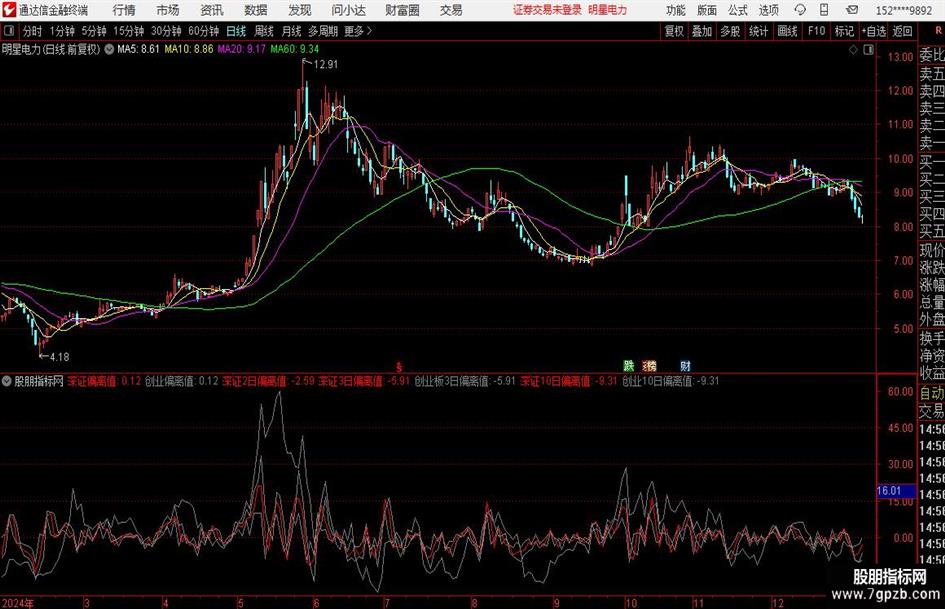Screen dimensions: 945x609
Task: Open the 交易 menu
Action: tap(451, 10)
